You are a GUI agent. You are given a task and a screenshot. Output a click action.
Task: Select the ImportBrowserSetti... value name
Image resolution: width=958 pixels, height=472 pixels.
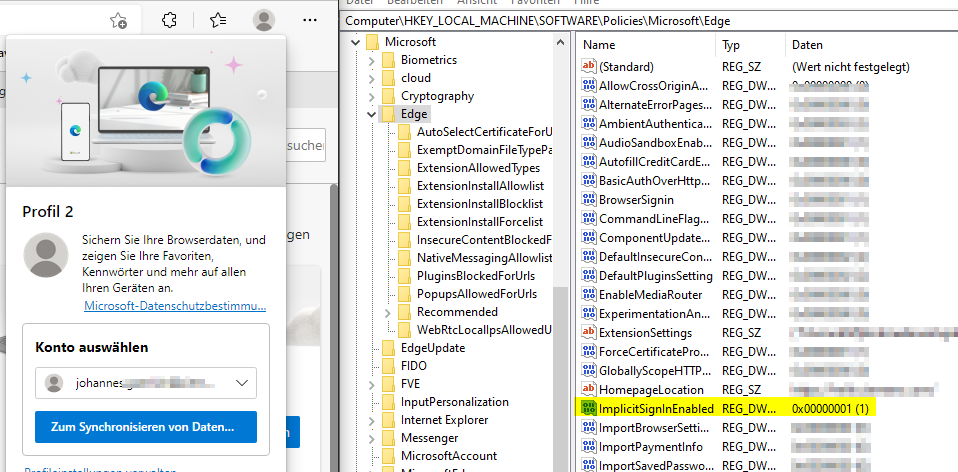(654, 427)
